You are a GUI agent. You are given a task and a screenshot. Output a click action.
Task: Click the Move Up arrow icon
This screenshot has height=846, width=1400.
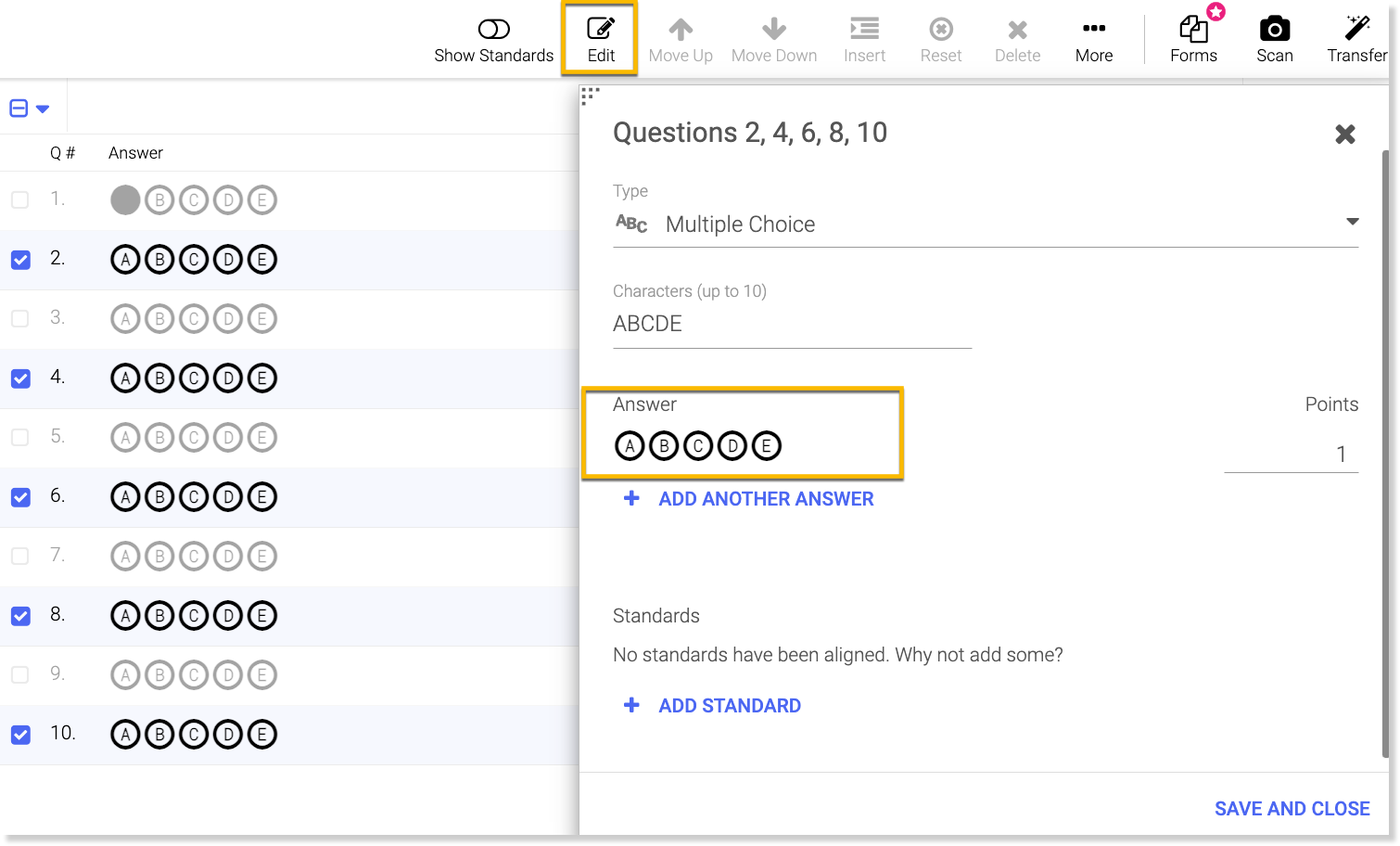pyautogui.click(x=681, y=30)
